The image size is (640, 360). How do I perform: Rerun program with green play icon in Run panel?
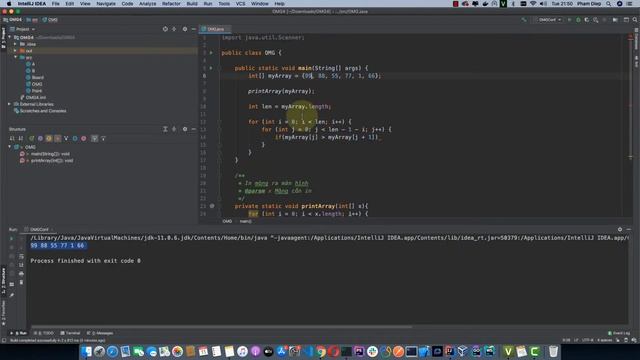(x=11, y=238)
